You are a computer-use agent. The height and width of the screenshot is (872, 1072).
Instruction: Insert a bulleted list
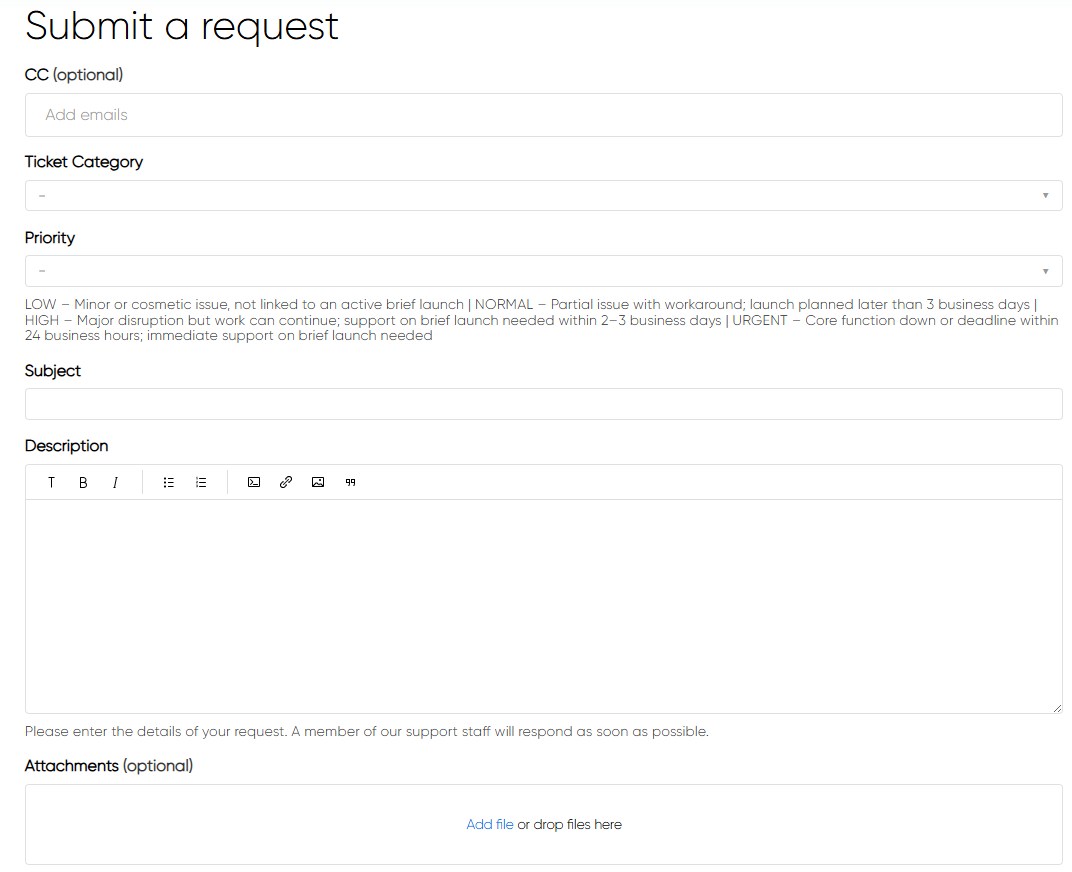(x=169, y=482)
